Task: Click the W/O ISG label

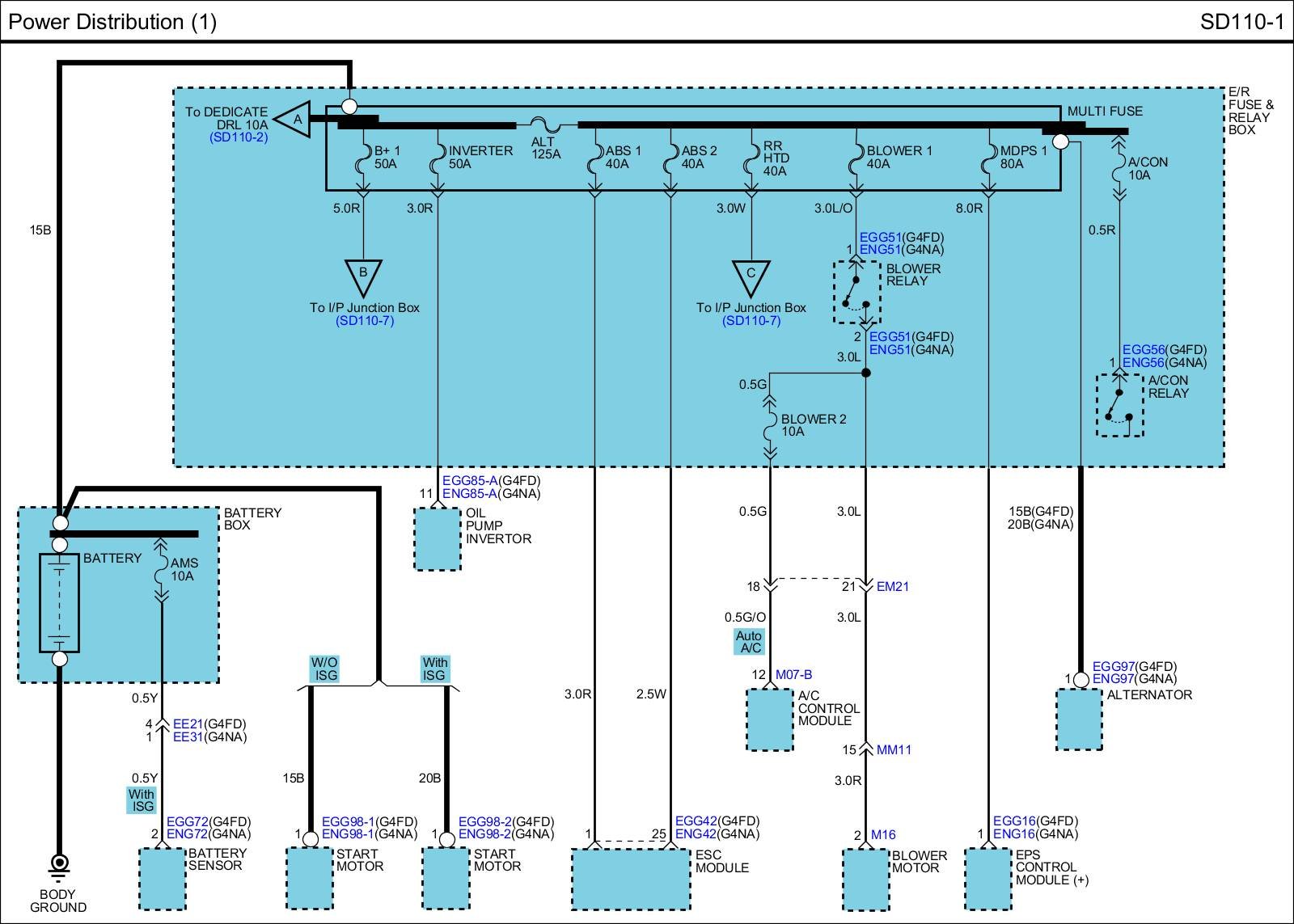Action: click(x=325, y=669)
